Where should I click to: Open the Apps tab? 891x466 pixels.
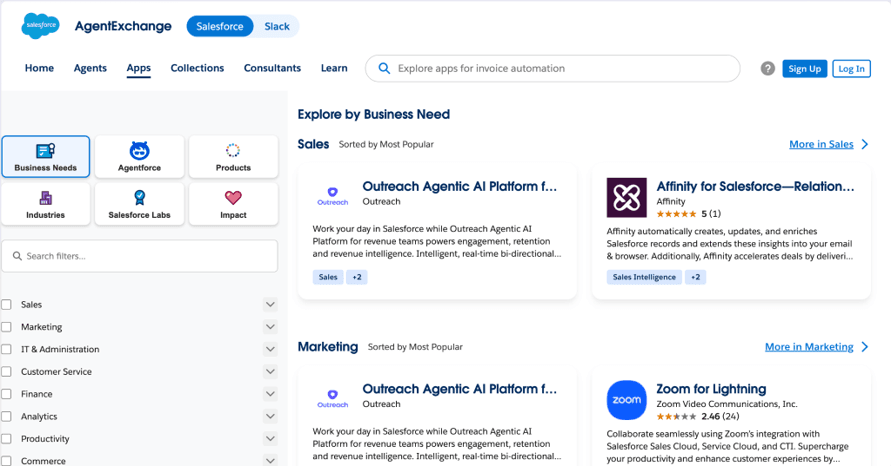[x=139, y=68]
